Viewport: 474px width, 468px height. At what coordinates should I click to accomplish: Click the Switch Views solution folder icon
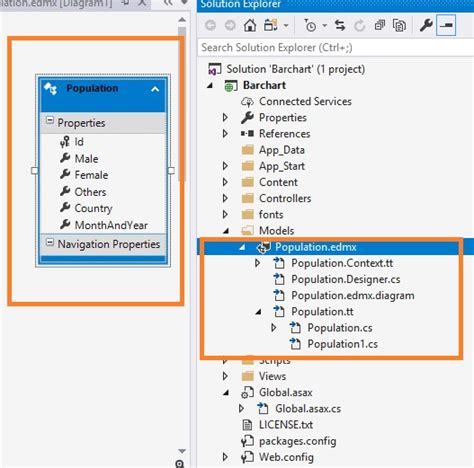270,25
